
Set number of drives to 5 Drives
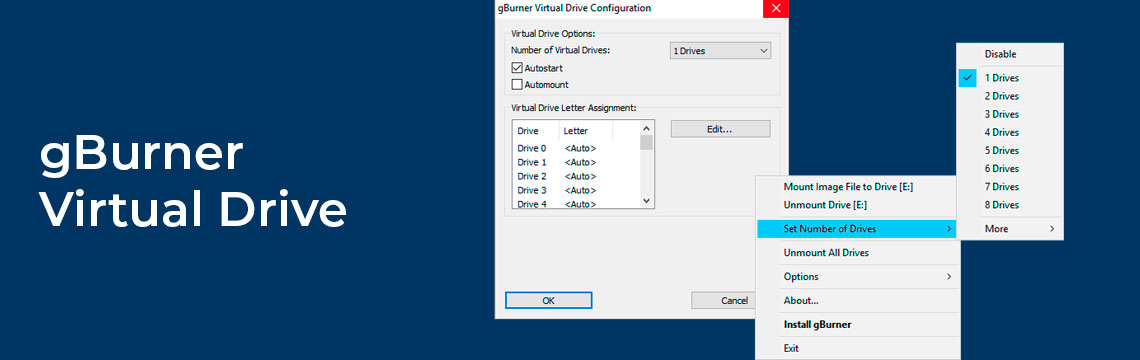[x=1010, y=151]
